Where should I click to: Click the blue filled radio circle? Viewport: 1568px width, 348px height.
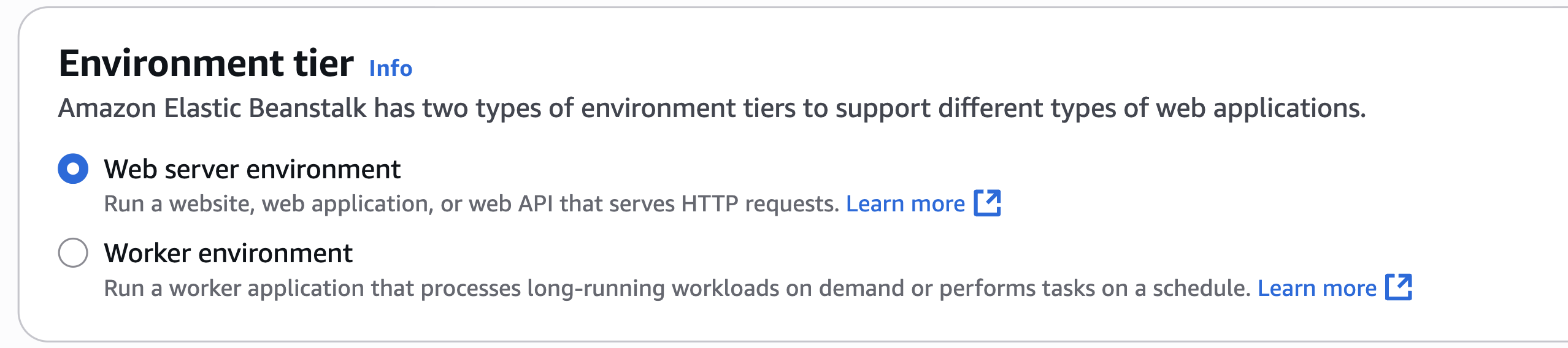tap(73, 168)
